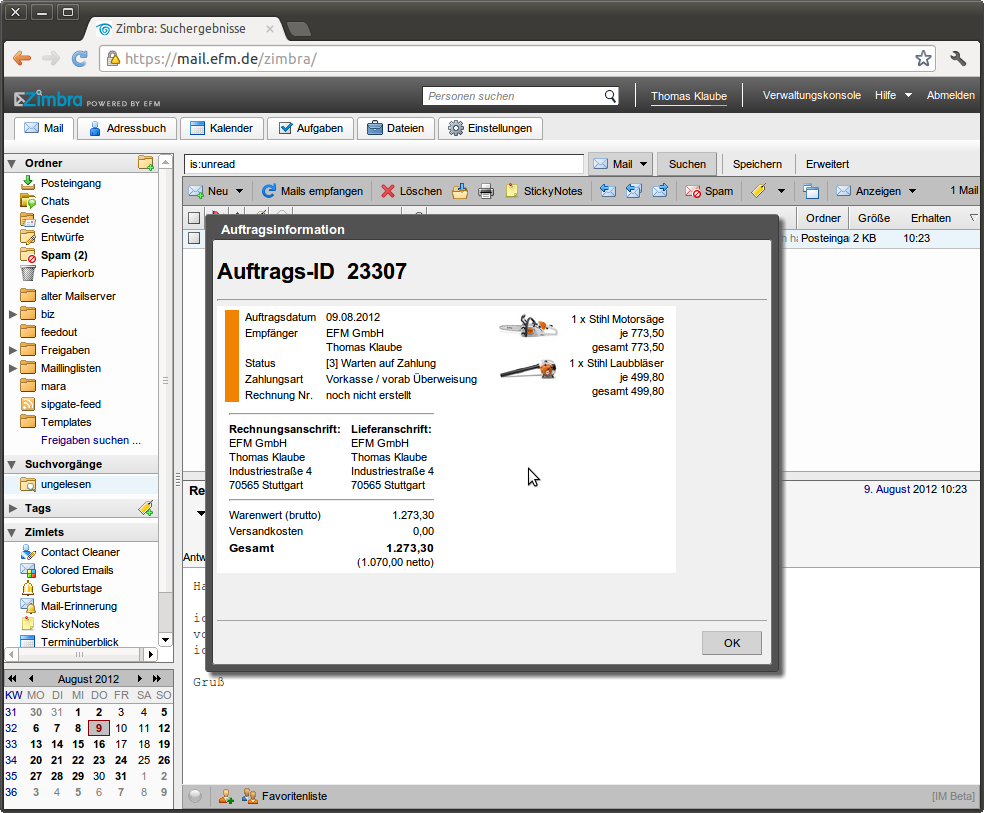Click the Personen suchen input field
The image size is (984, 813).
pos(513,96)
